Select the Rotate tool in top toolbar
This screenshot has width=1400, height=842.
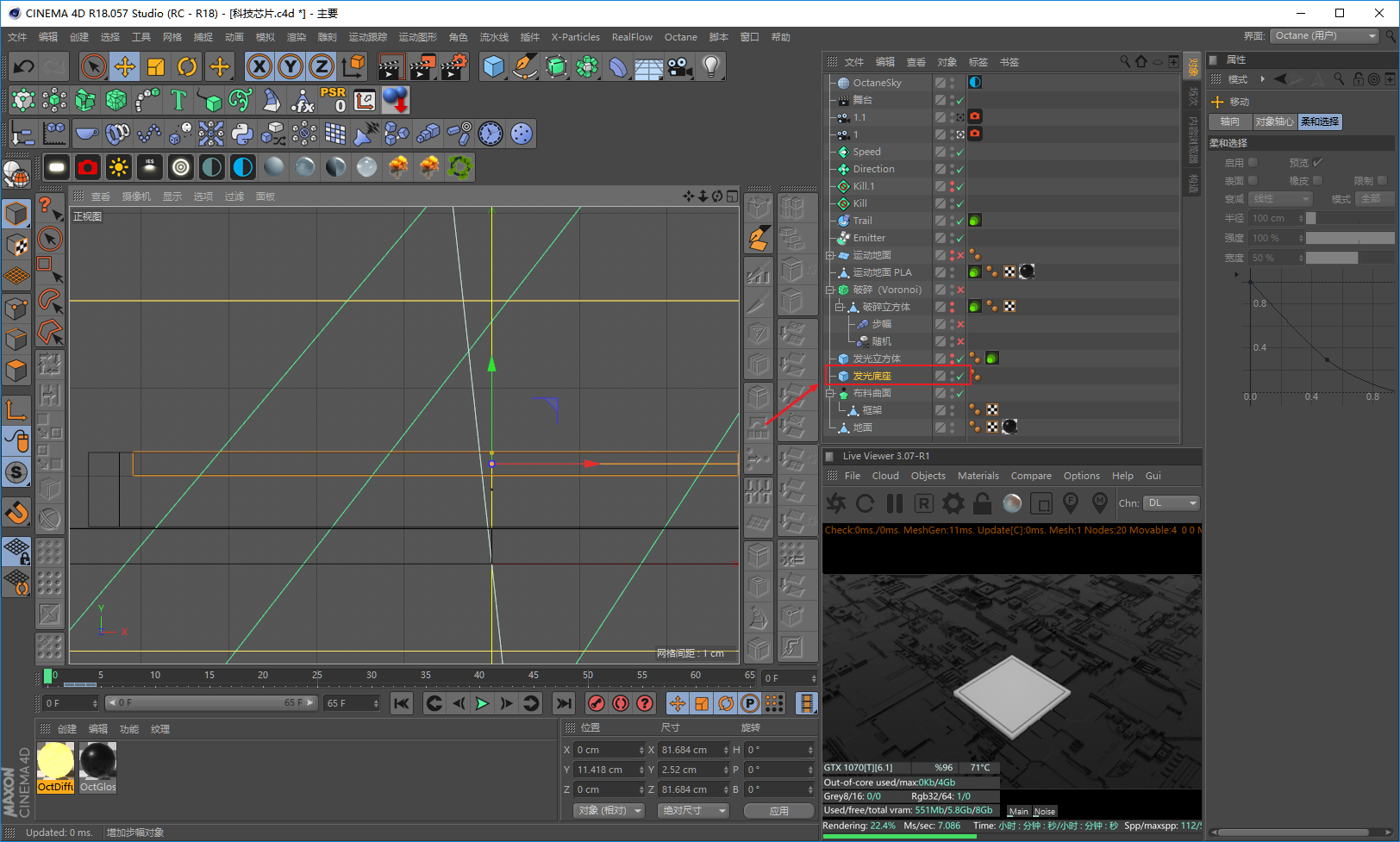(x=187, y=66)
